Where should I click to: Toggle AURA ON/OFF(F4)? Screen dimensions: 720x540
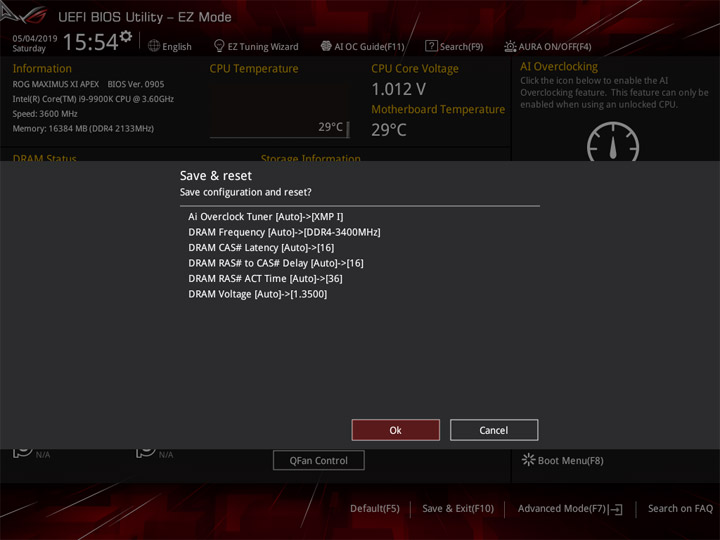tap(555, 46)
